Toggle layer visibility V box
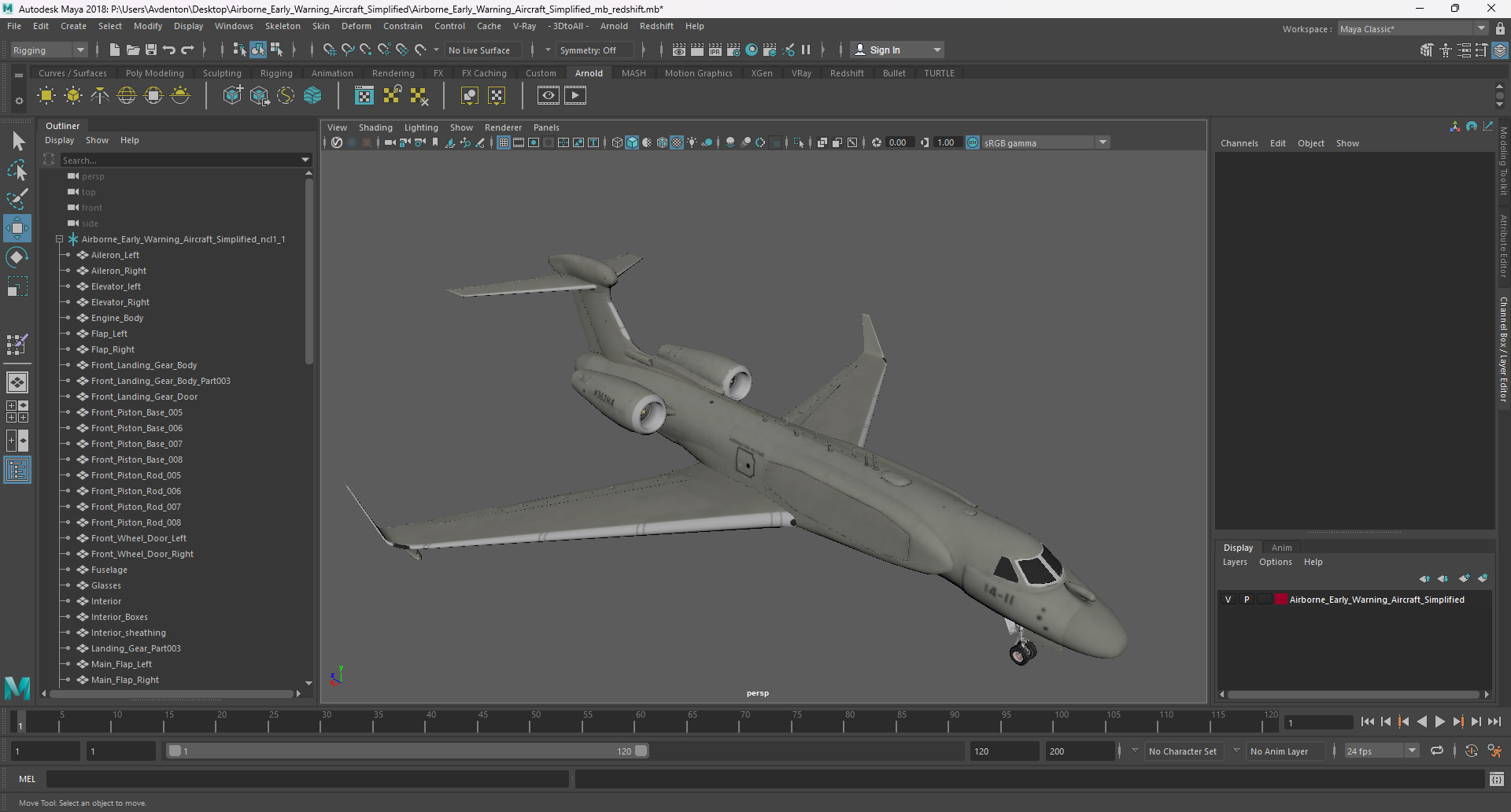1511x812 pixels. pyautogui.click(x=1228, y=600)
